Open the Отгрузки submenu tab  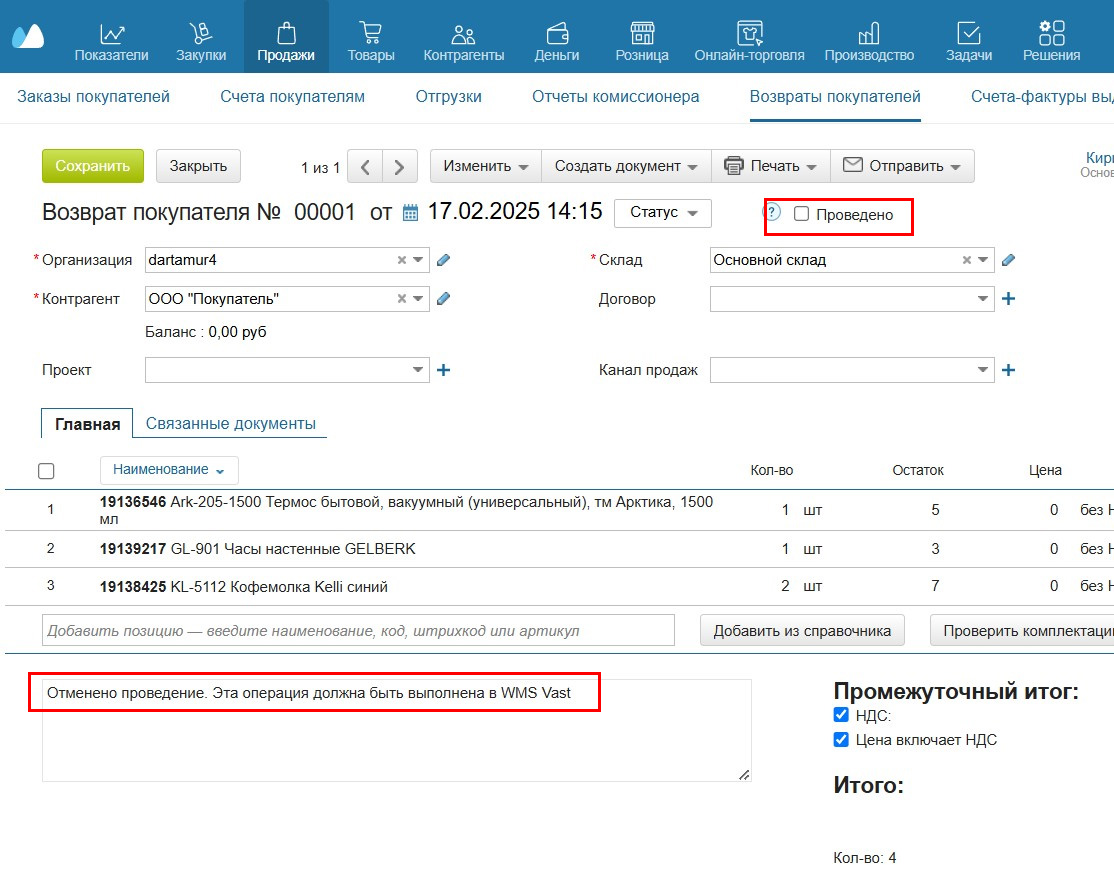click(x=448, y=97)
